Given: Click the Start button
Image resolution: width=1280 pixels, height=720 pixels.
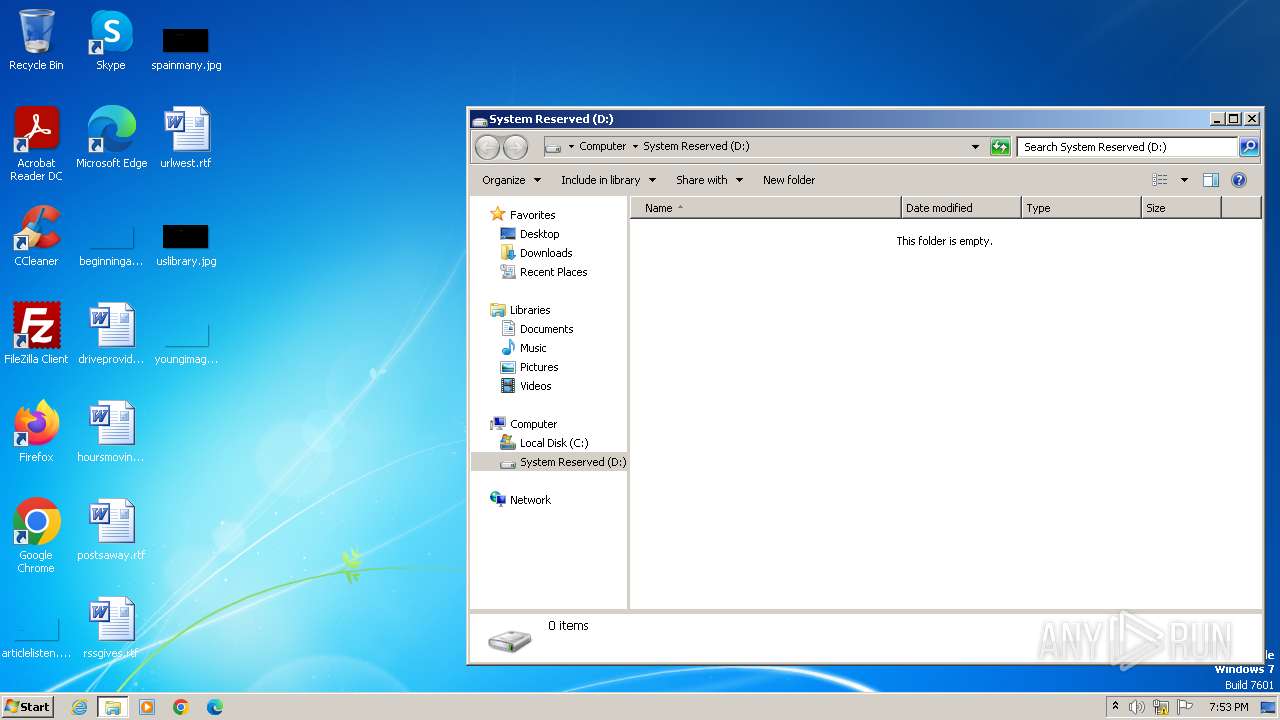Looking at the screenshot, I should tap(28, 707).
